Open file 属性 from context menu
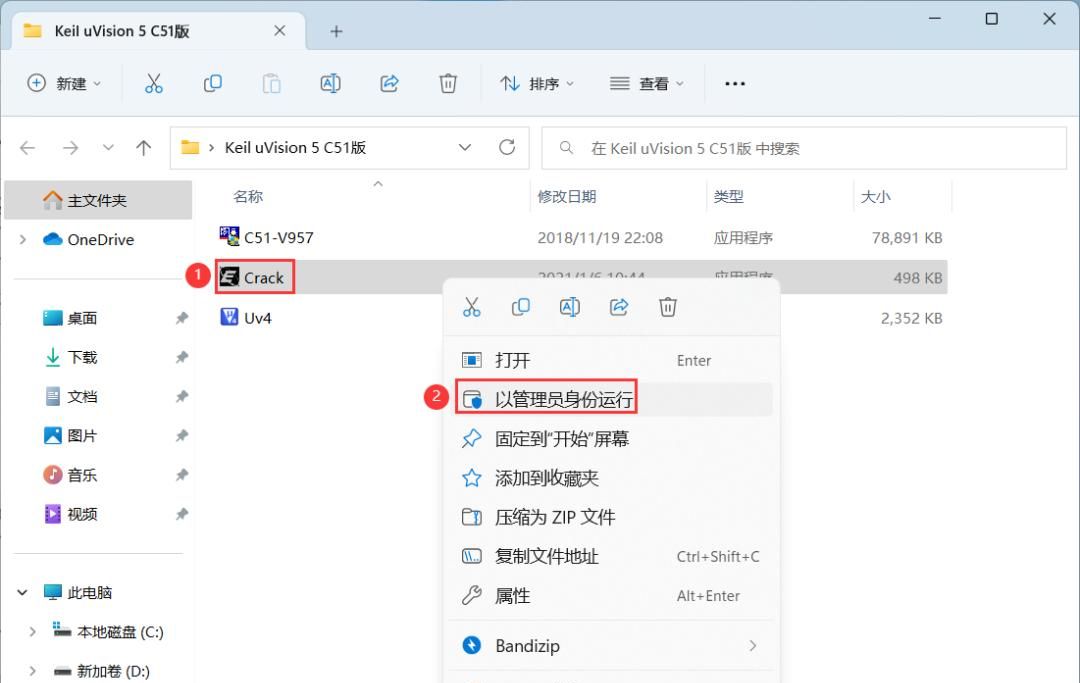Screen dimensions: 1080x683 click(524, 595)
